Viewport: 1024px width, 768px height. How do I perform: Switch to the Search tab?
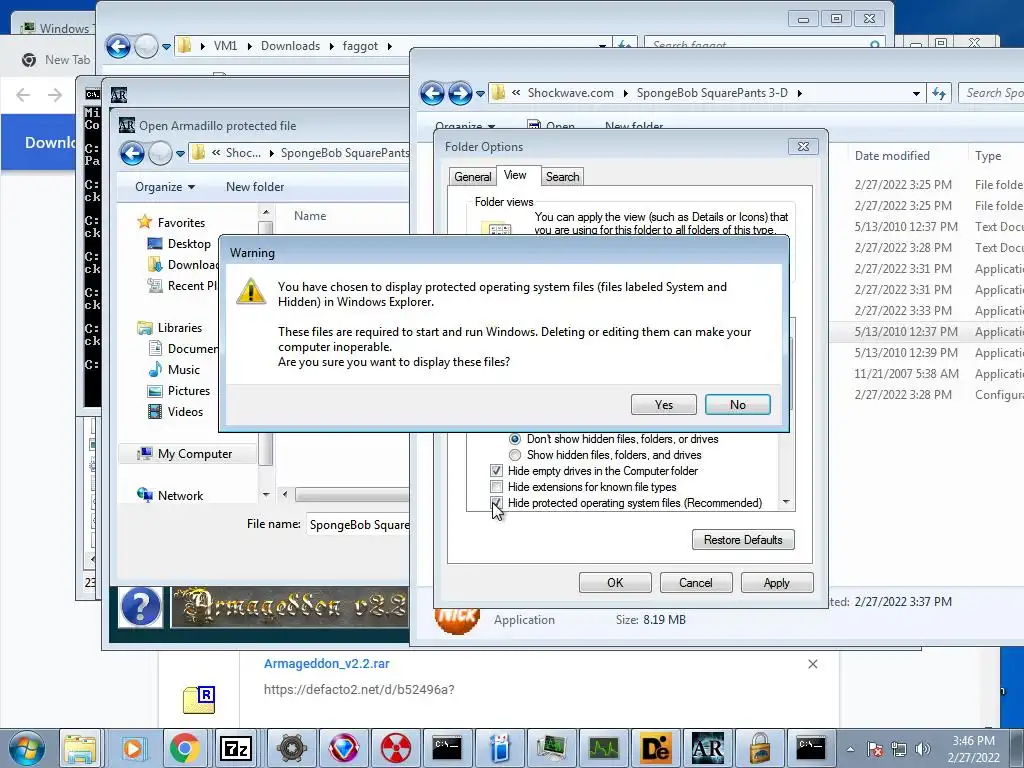tap(562, 176)
